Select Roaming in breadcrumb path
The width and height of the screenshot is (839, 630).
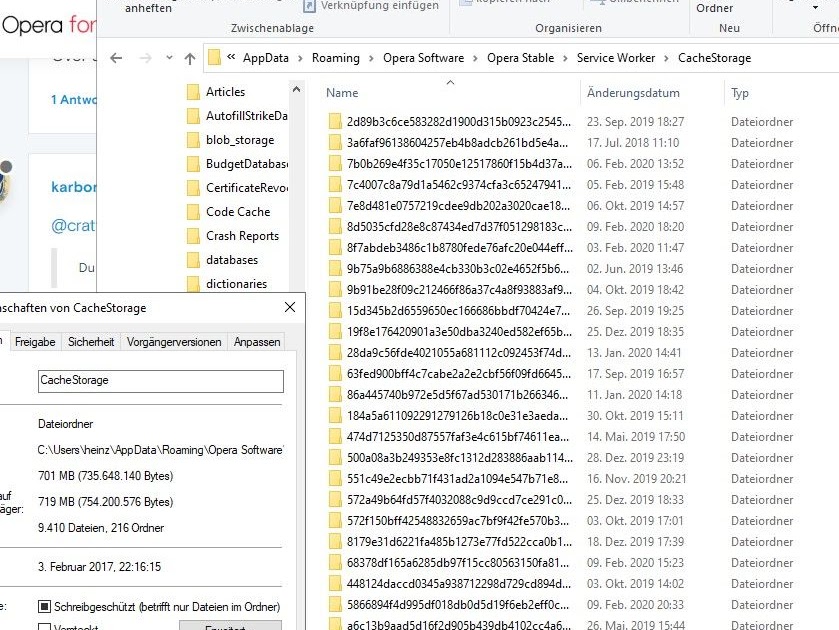click(x=335, y=58)
